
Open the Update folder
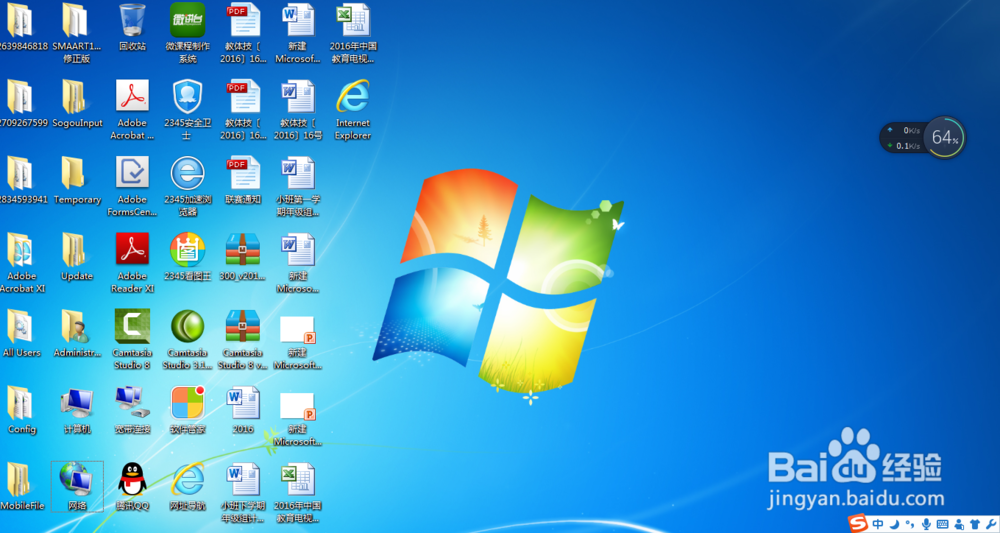click(x=77, y=258)
